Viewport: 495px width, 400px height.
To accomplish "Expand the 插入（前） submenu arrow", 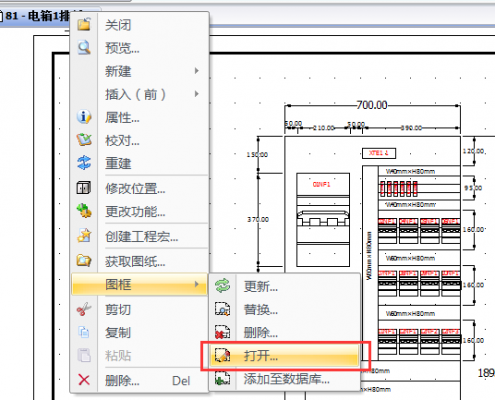I will [197, 94].
